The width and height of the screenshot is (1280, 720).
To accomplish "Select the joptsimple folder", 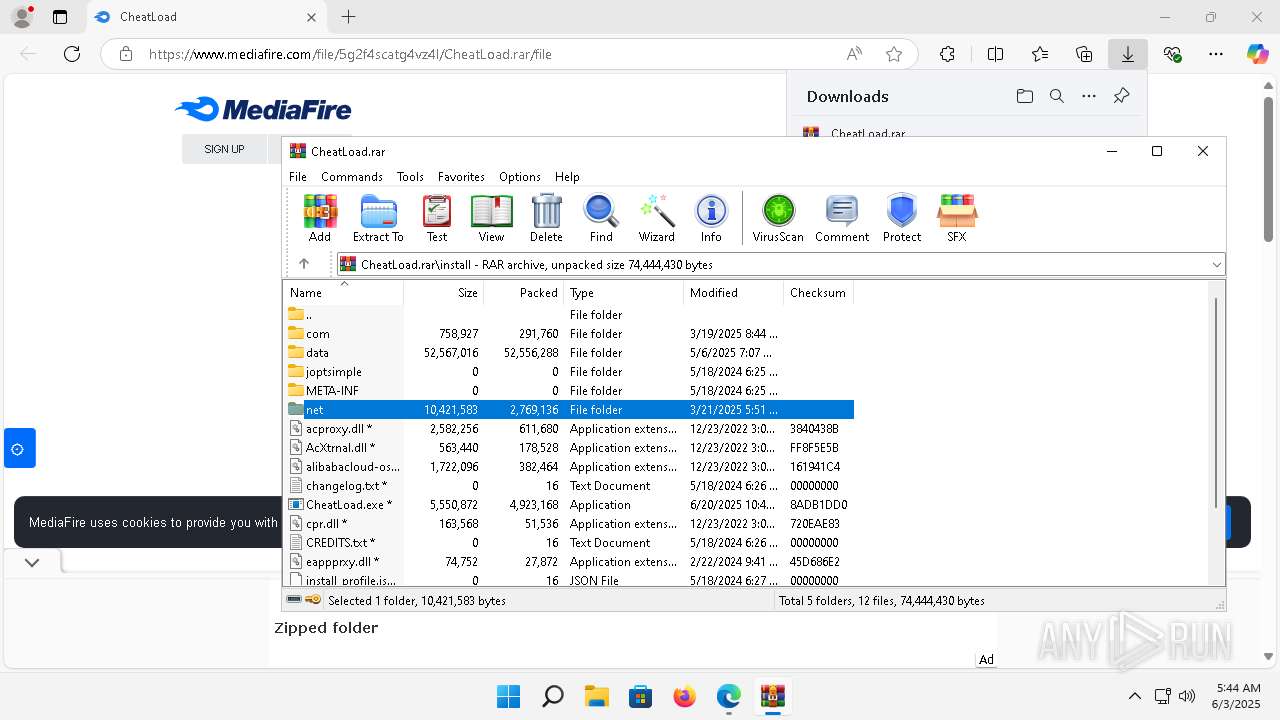I will [x=569, y=372].
